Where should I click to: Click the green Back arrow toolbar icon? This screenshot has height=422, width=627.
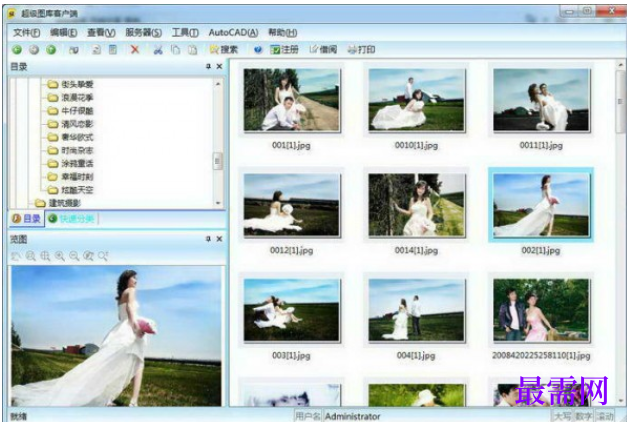[17, 50]
